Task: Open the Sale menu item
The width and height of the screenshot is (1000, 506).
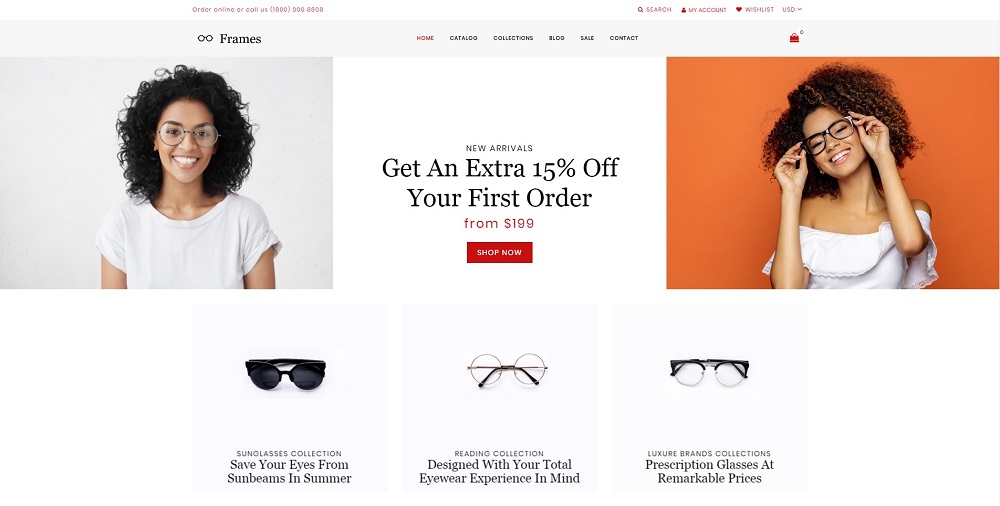Action: 587,38
